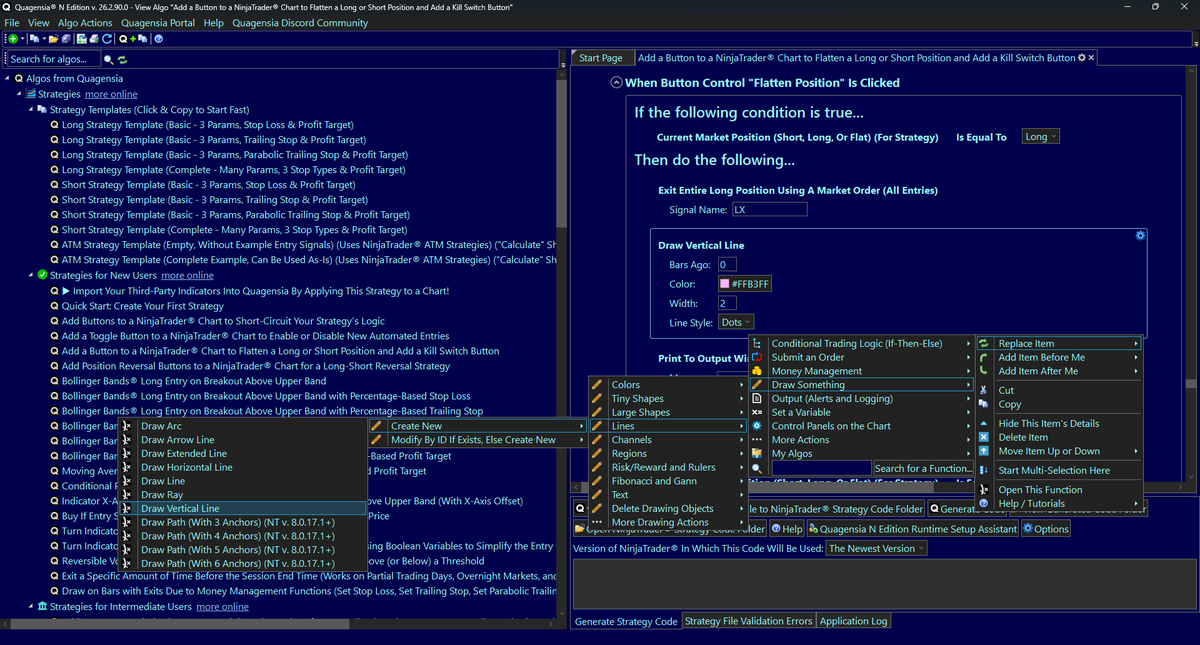Click the Signal Name LX input field

(768, 210)
